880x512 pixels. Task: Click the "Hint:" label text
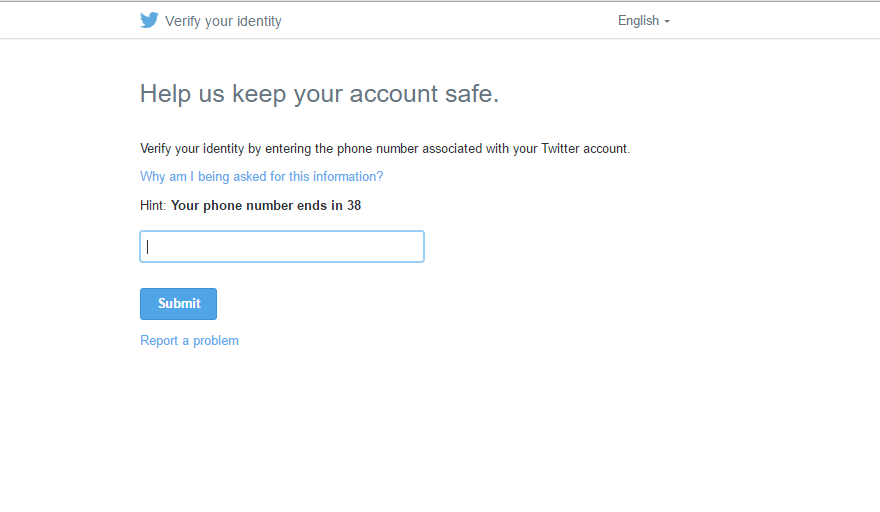153,205
